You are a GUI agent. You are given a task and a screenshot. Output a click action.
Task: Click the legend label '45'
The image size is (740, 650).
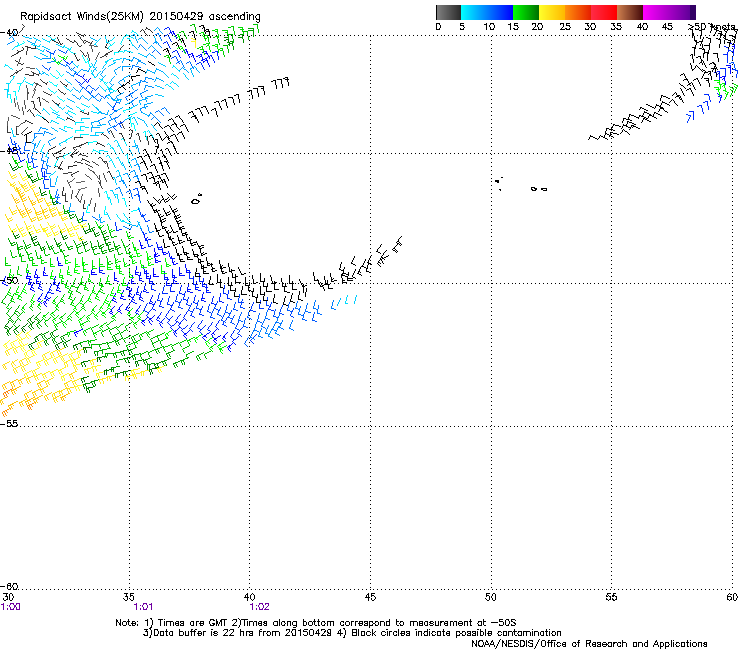click(x=667, y=27)
